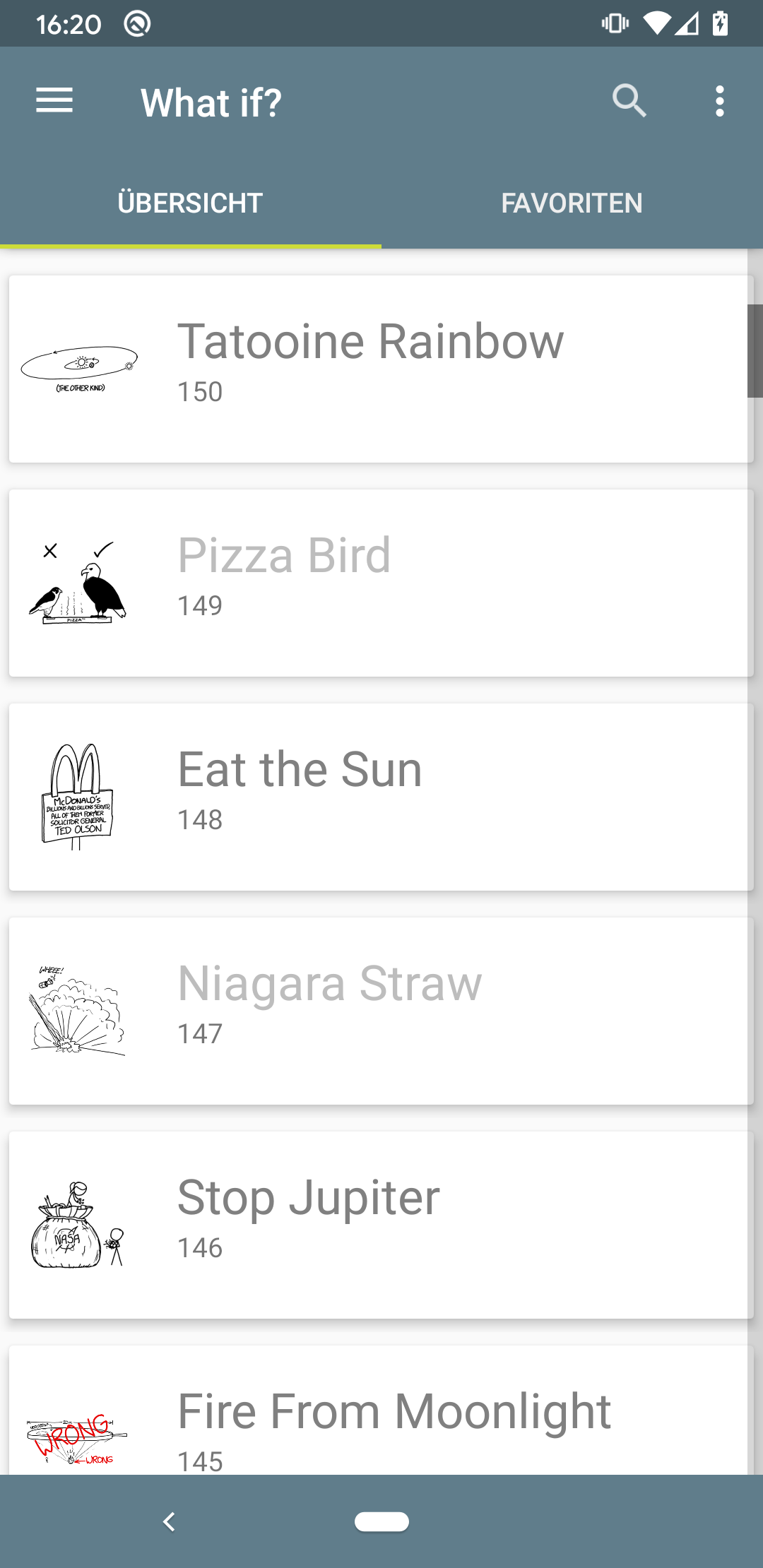Viewport: 763px width, 1568px height.
Task: Tap the search magnifier icon
Action: pos(629,101)
